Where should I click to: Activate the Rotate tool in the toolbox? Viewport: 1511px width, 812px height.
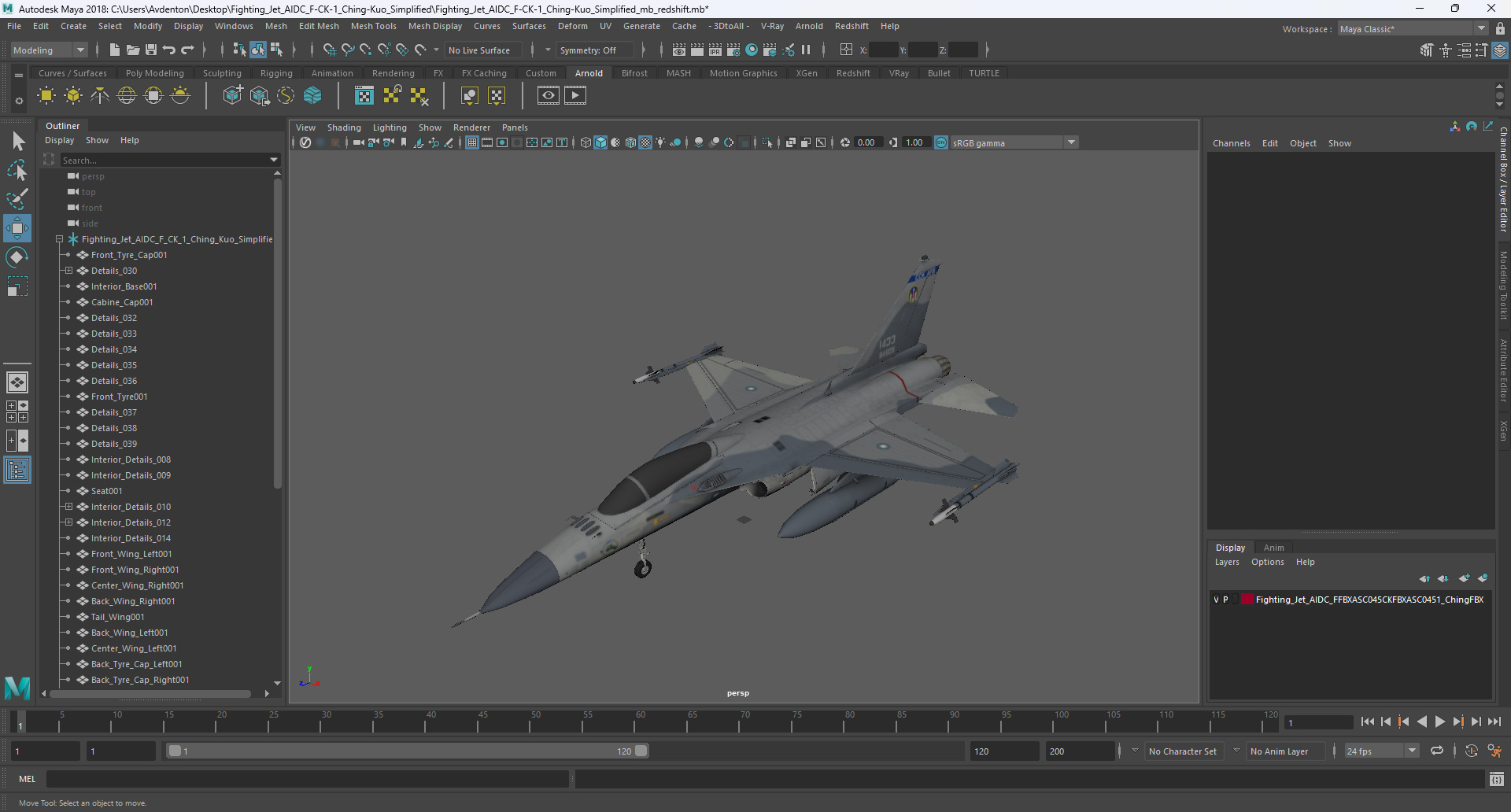17,257
